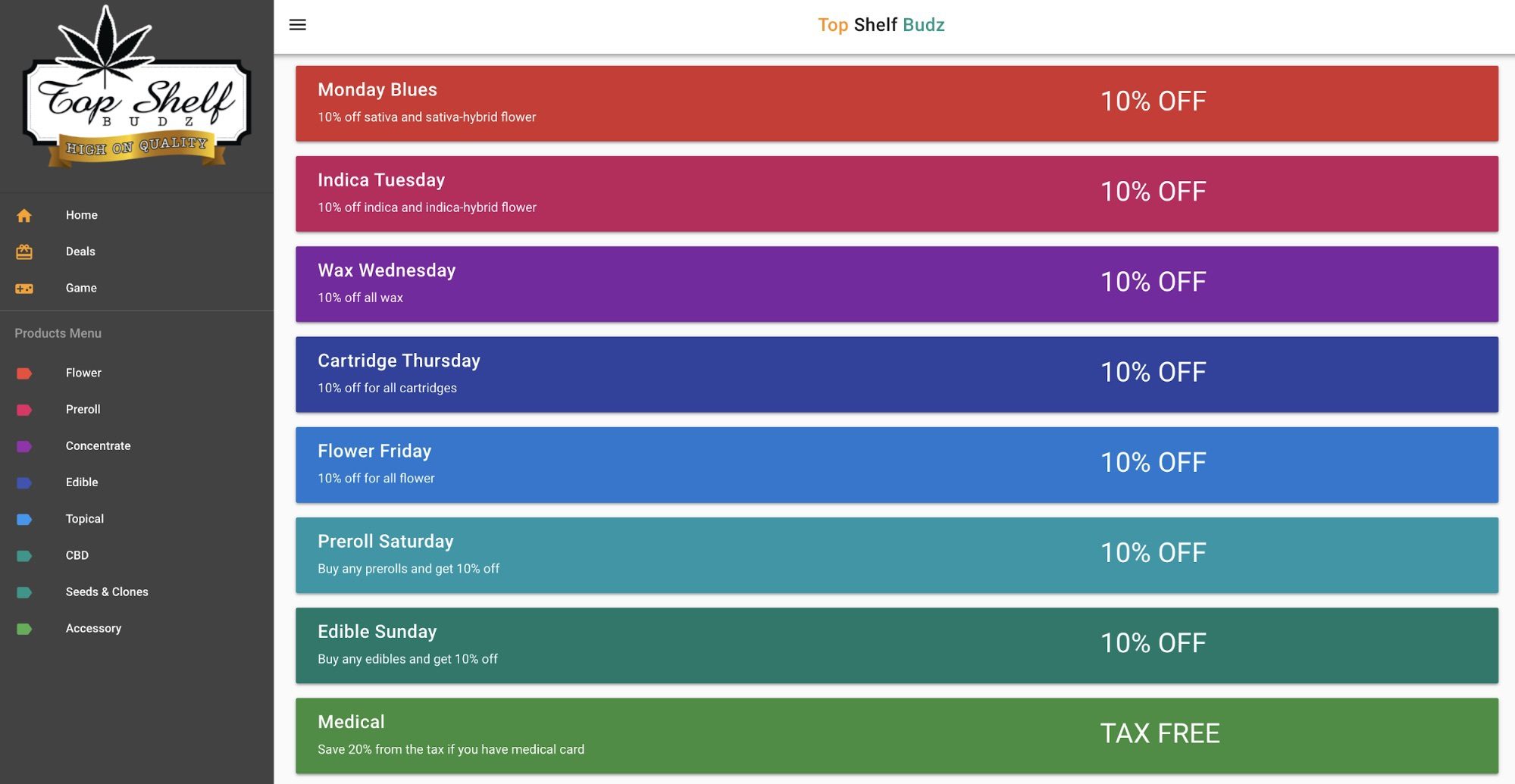The height and width of the screenshot is (784, 1515).
Task: Select the Wax Wednesday deal banner
Action: [x=896, y=284]
